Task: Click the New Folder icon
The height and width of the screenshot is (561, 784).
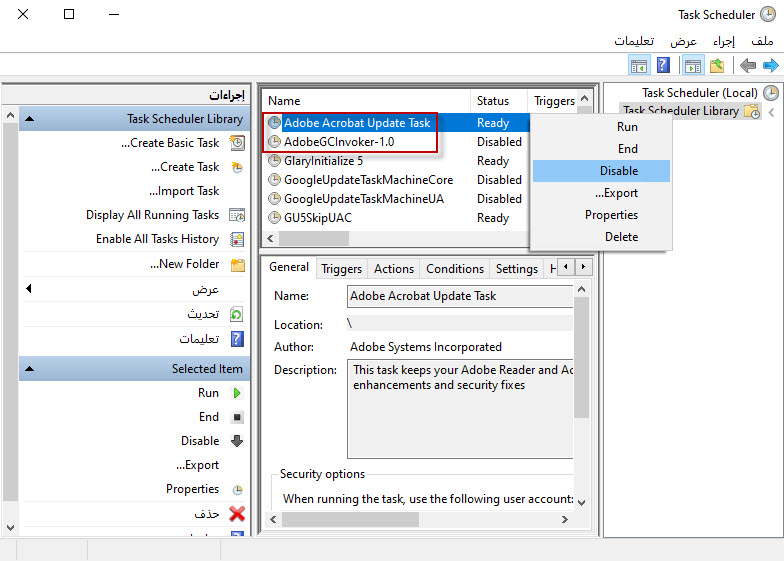Action: [x=238, y=264]
